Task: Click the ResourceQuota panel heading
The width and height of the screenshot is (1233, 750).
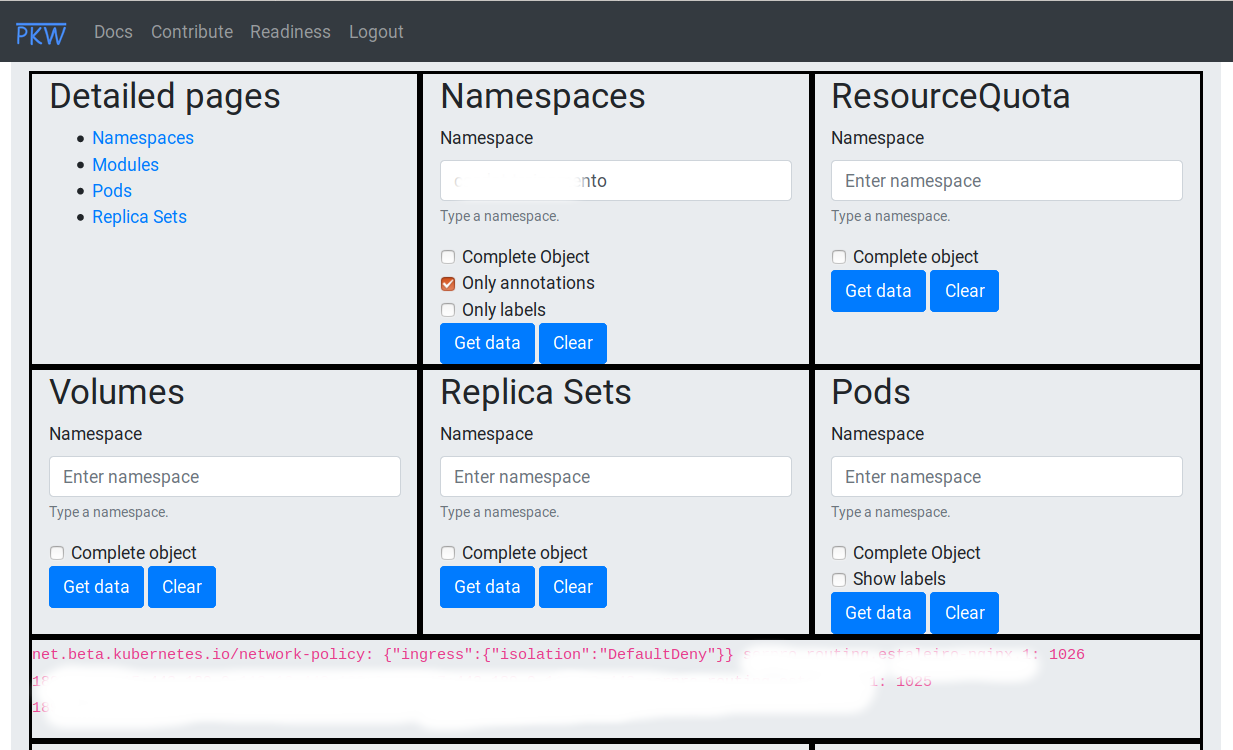Action: click(951, 96)
